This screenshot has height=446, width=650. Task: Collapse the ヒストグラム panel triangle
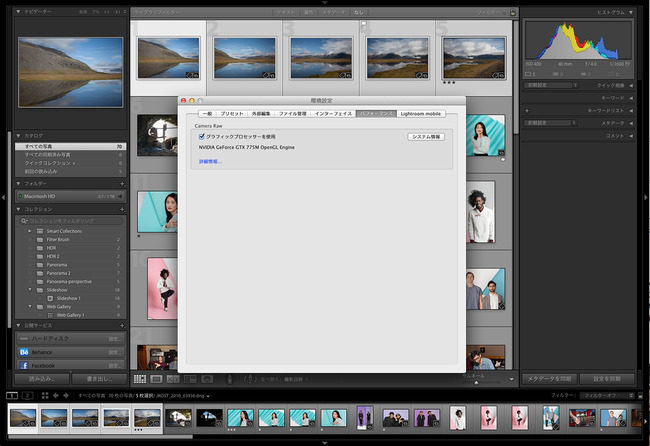tap(631, 12)
